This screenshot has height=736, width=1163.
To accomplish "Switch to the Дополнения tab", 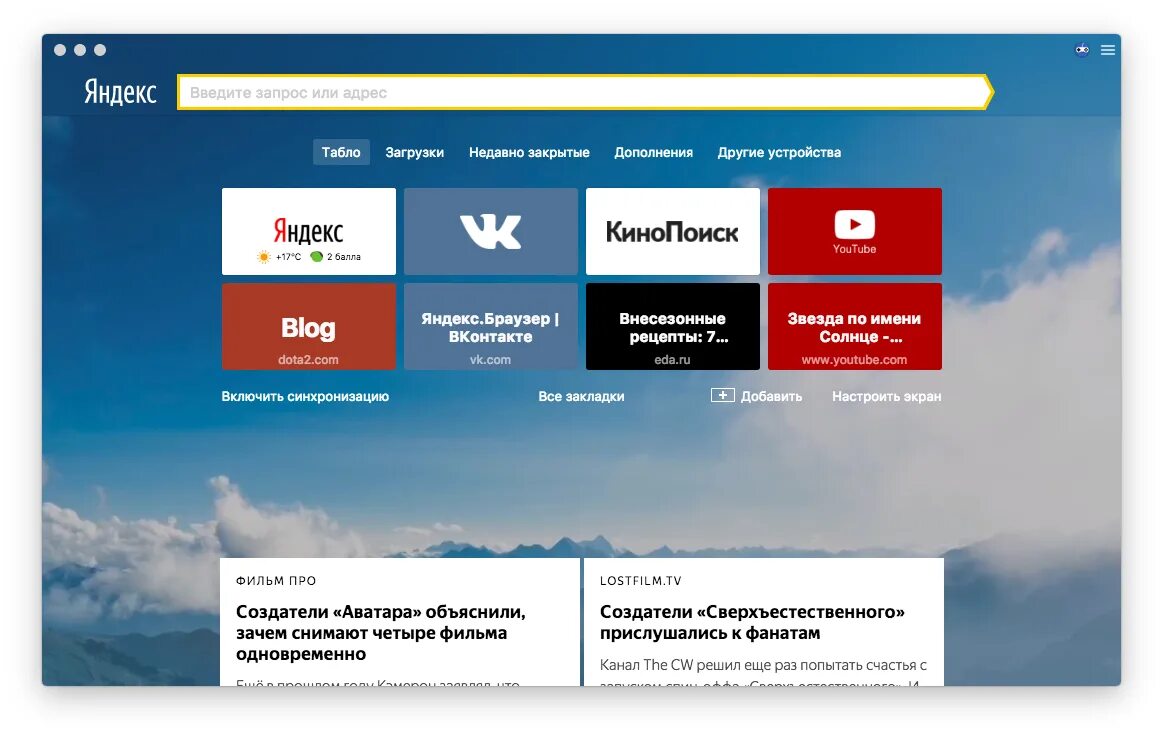I will pos(653,152).
